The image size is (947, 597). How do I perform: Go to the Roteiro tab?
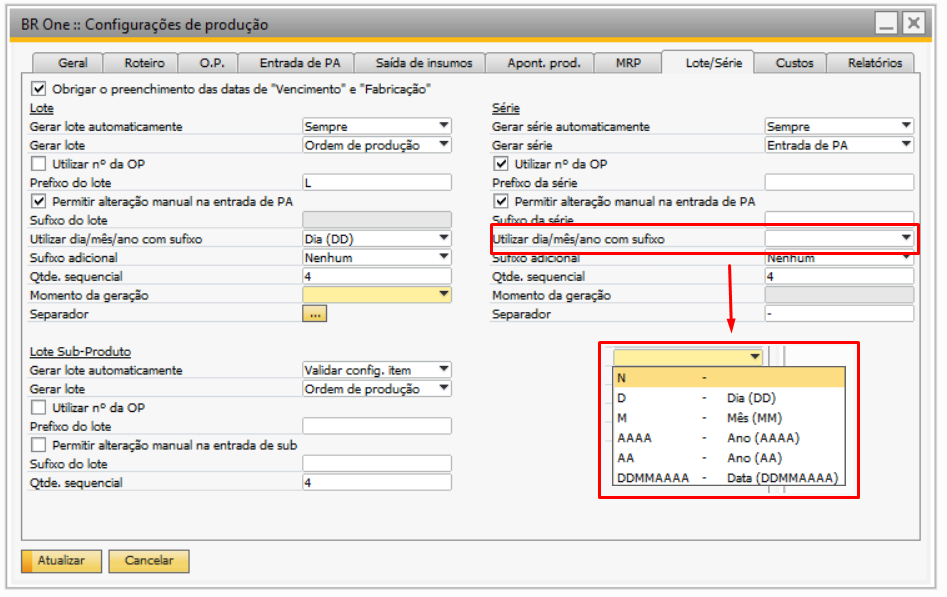coord(145,63)
